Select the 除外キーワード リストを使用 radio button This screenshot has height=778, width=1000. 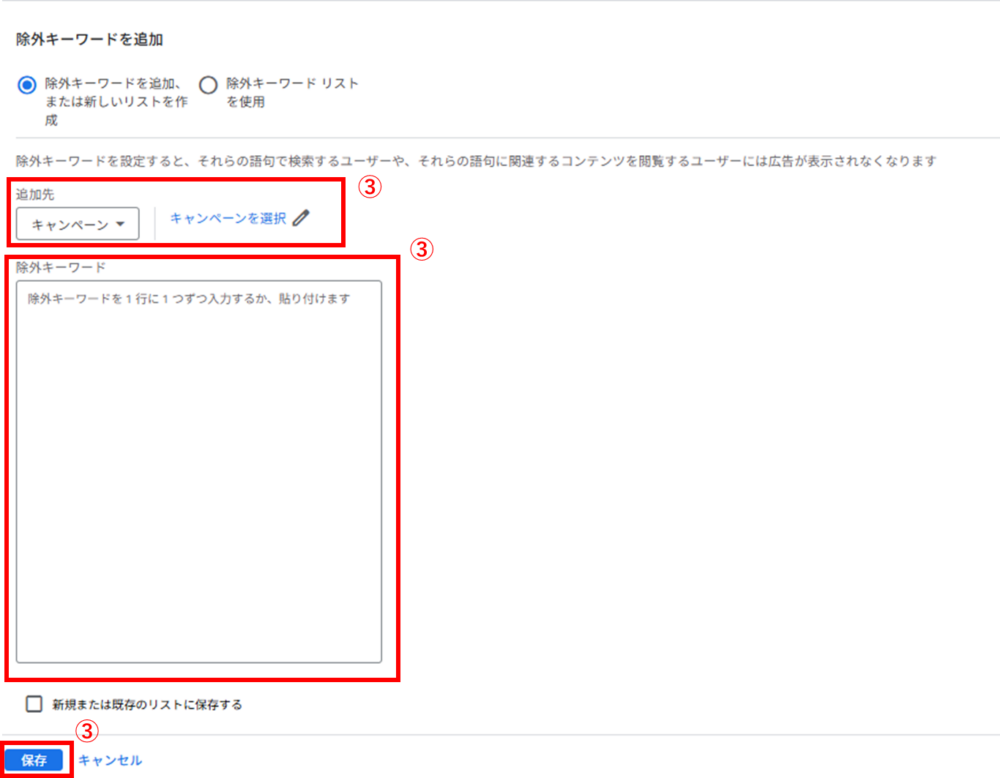[x=208, y=85]
